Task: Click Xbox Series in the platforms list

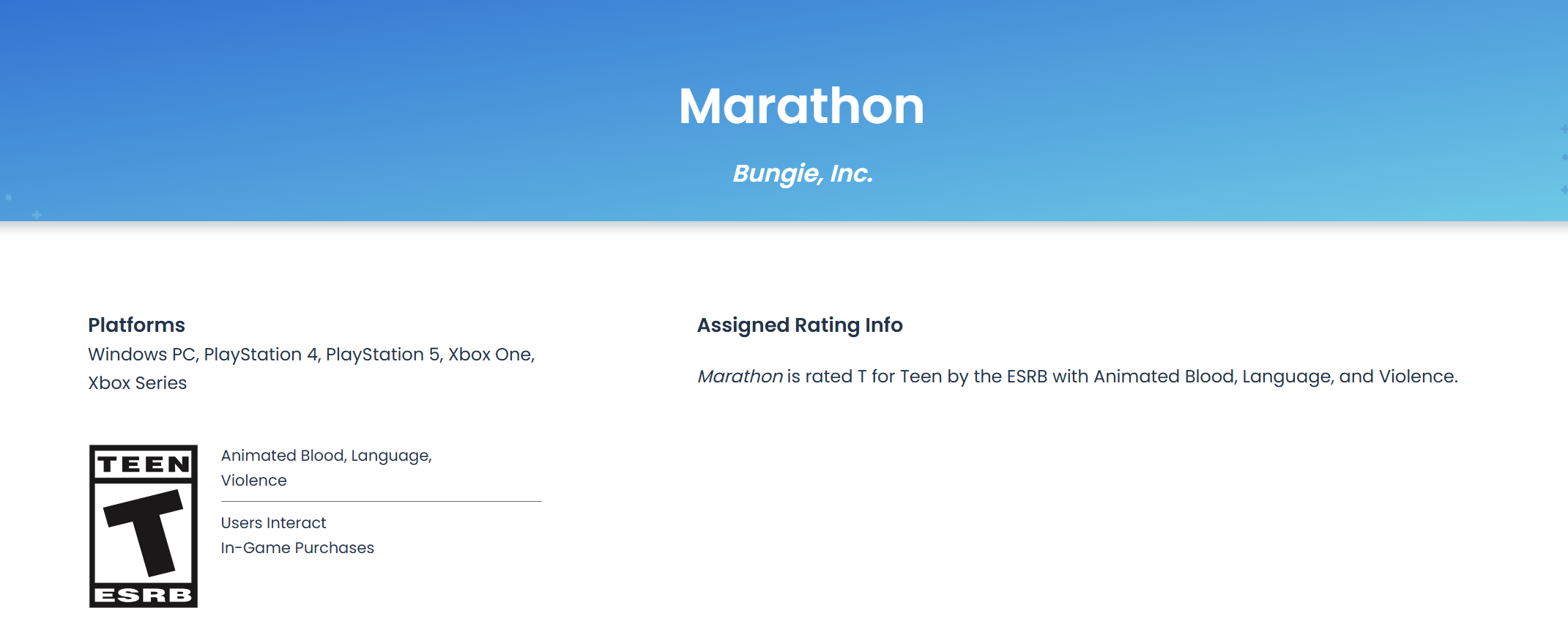Action: (137, 383)
